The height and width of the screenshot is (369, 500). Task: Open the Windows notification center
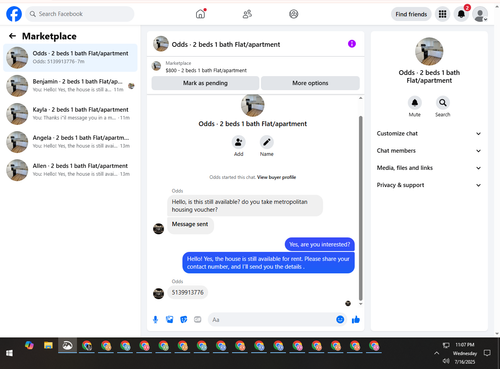click(487, 353)
